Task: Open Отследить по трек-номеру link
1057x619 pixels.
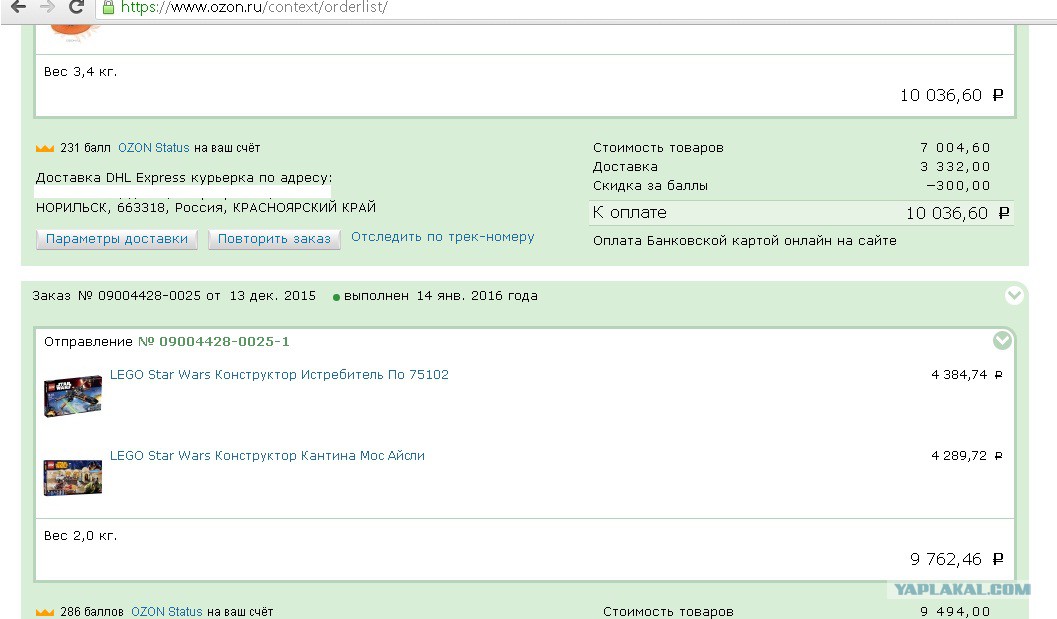Action: (443, 237)
